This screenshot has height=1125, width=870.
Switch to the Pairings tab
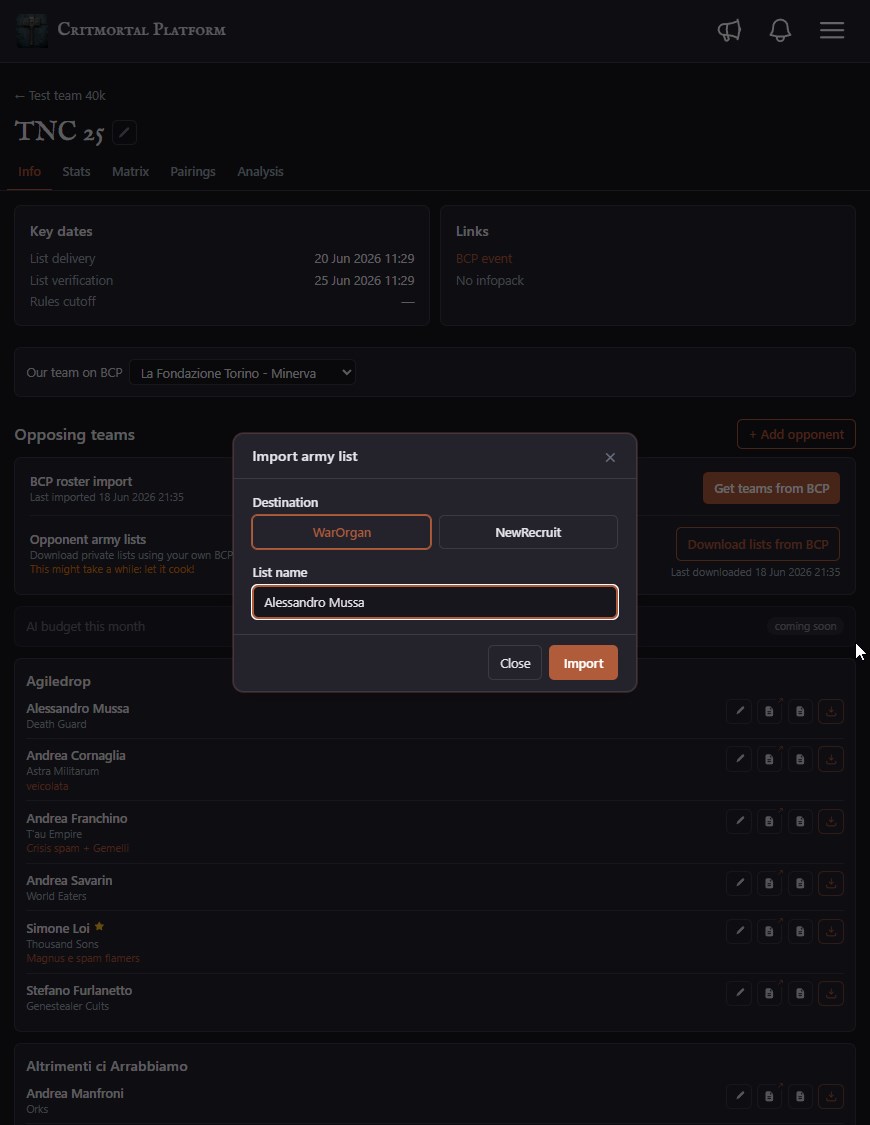pos(193,171)
